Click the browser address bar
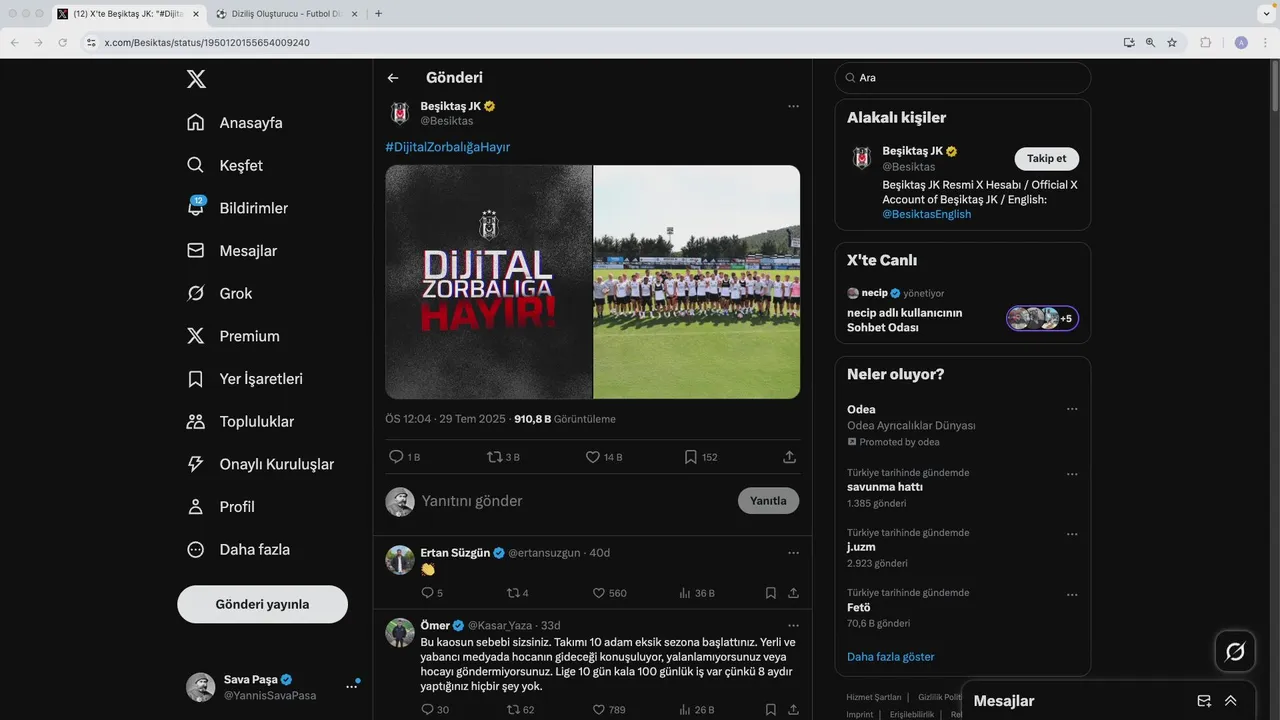Screen dimensions: 1280x720 click(x=600, y=43)
